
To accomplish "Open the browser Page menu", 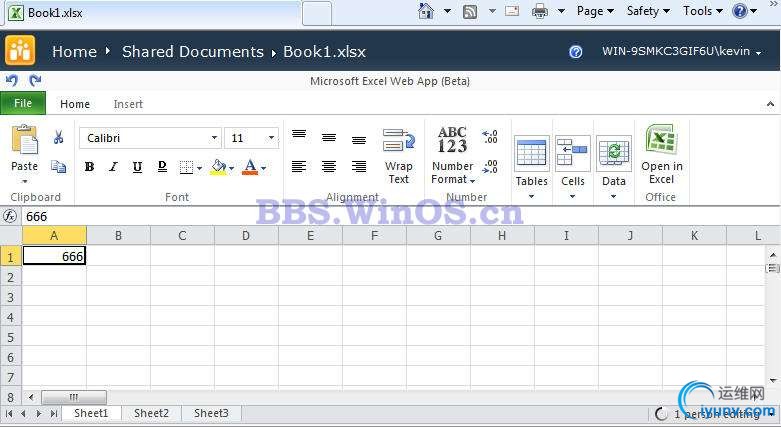I will (x=595, y=11).
